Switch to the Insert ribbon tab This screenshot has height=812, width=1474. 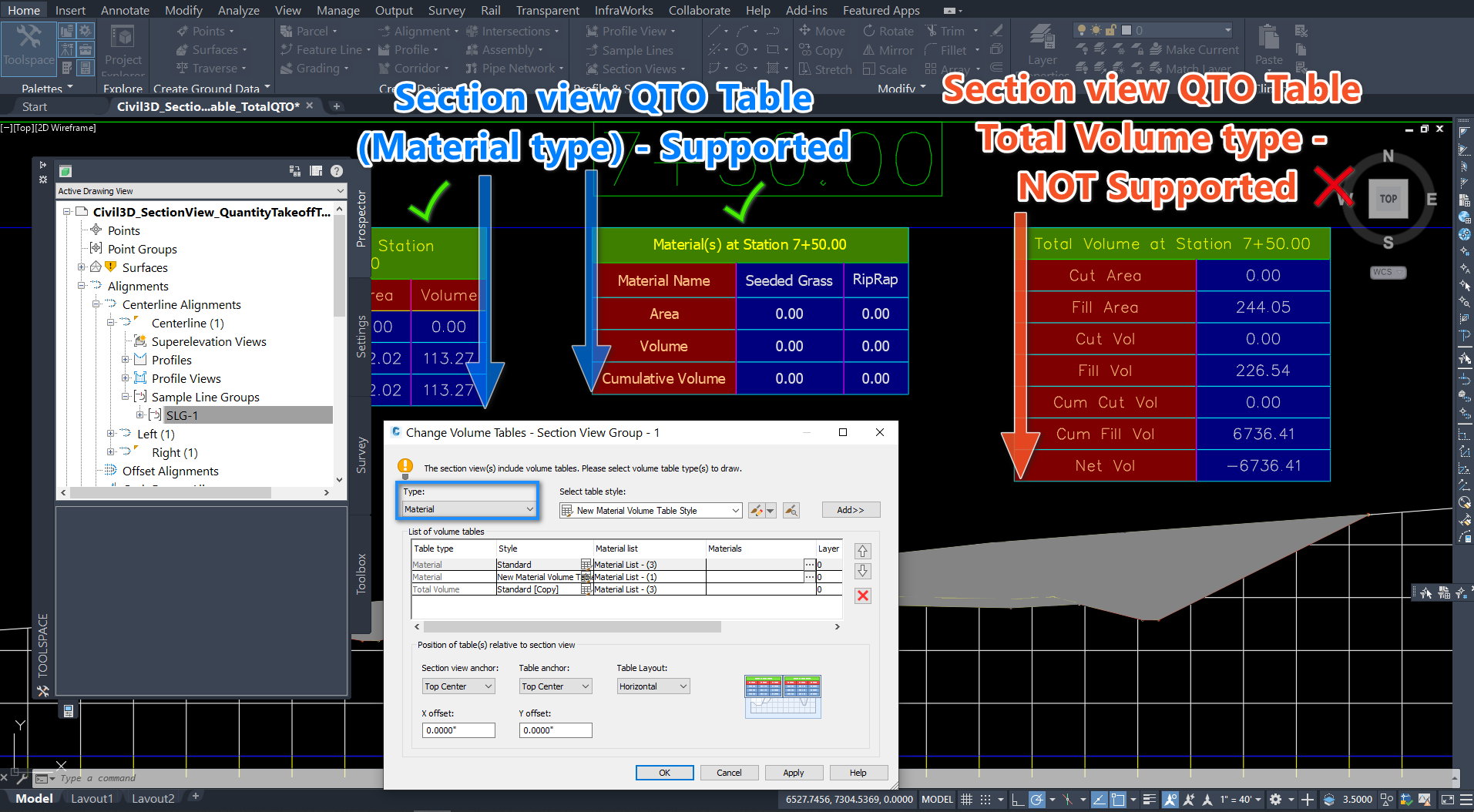70,10
